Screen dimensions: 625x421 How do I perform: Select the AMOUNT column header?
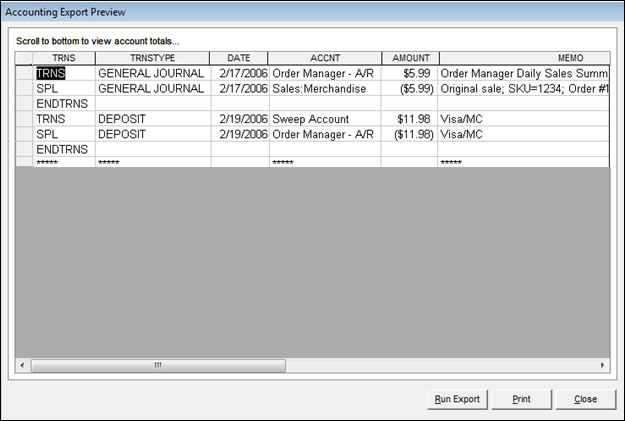click(411, 58)
